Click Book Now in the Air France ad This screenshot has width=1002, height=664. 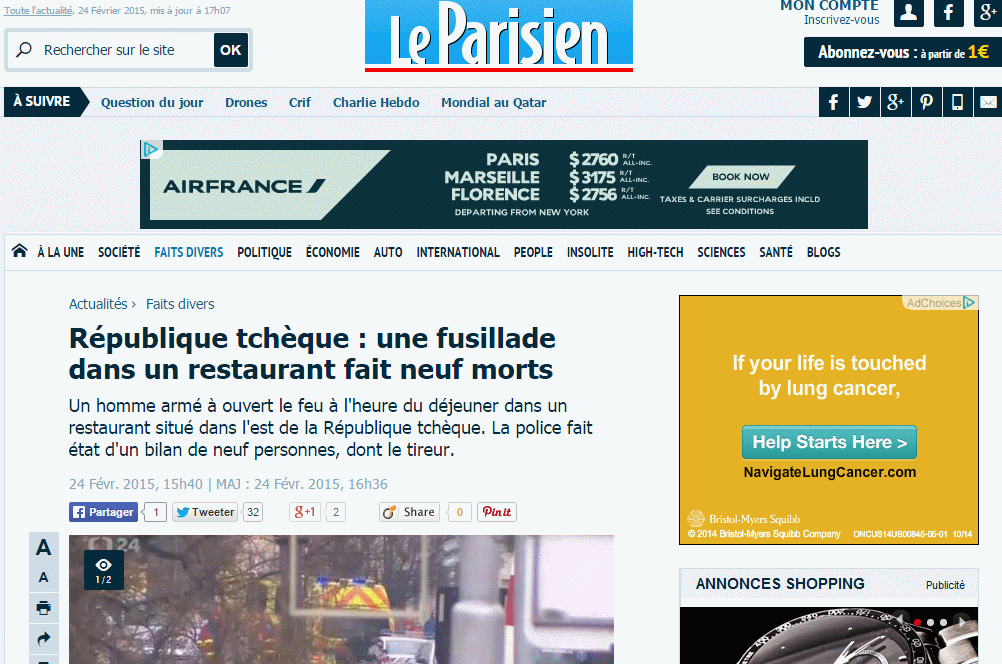click(x=741, y=177)
